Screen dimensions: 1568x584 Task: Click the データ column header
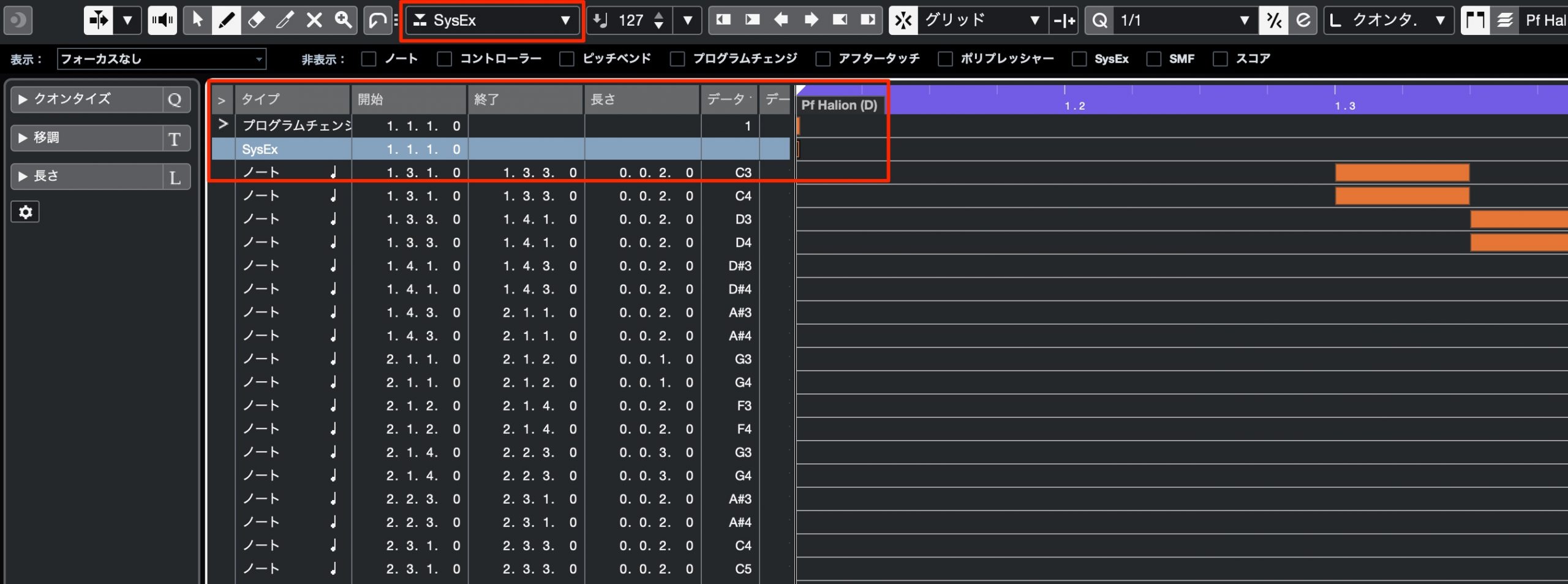(x=729, y=99)
